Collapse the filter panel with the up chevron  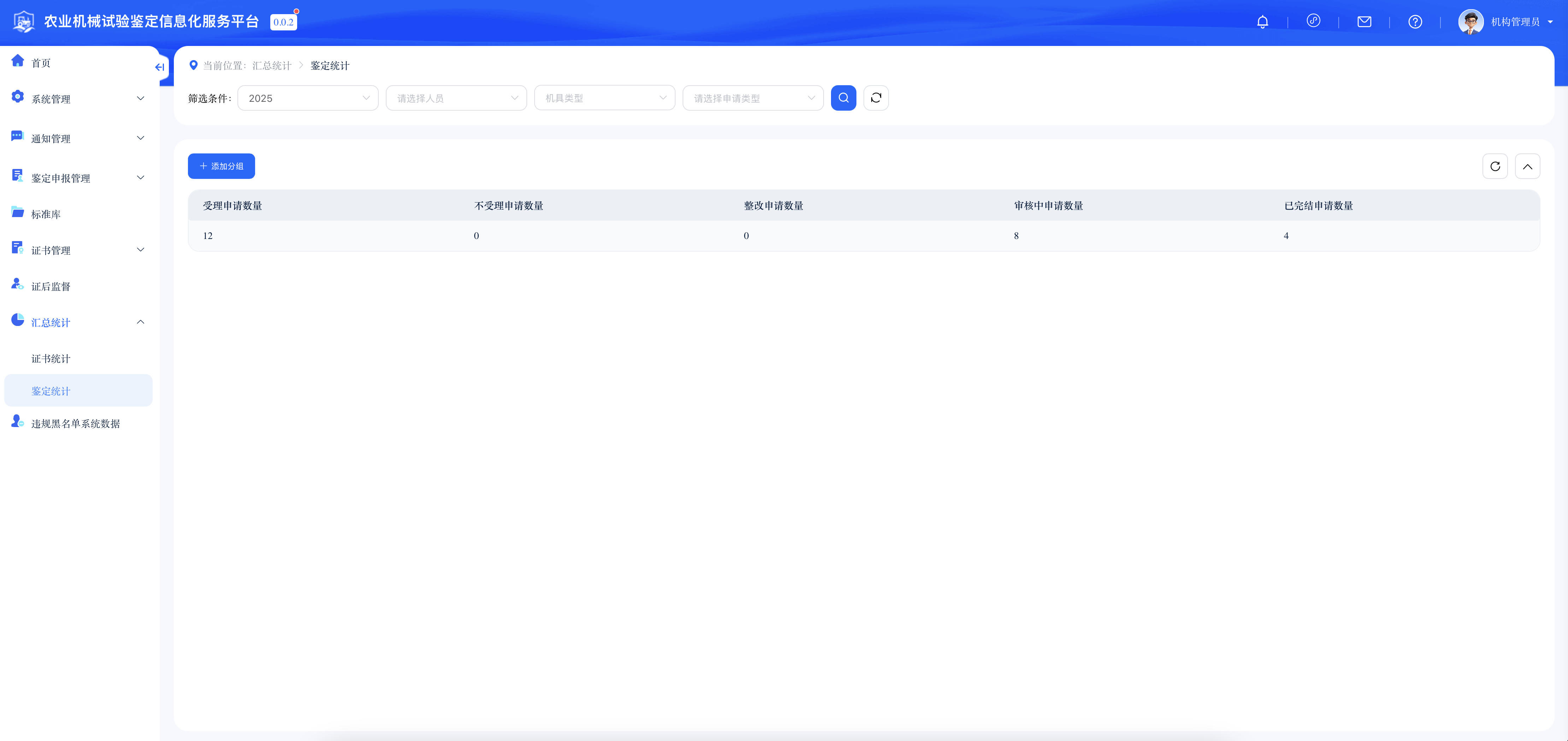pos(1527,166)
